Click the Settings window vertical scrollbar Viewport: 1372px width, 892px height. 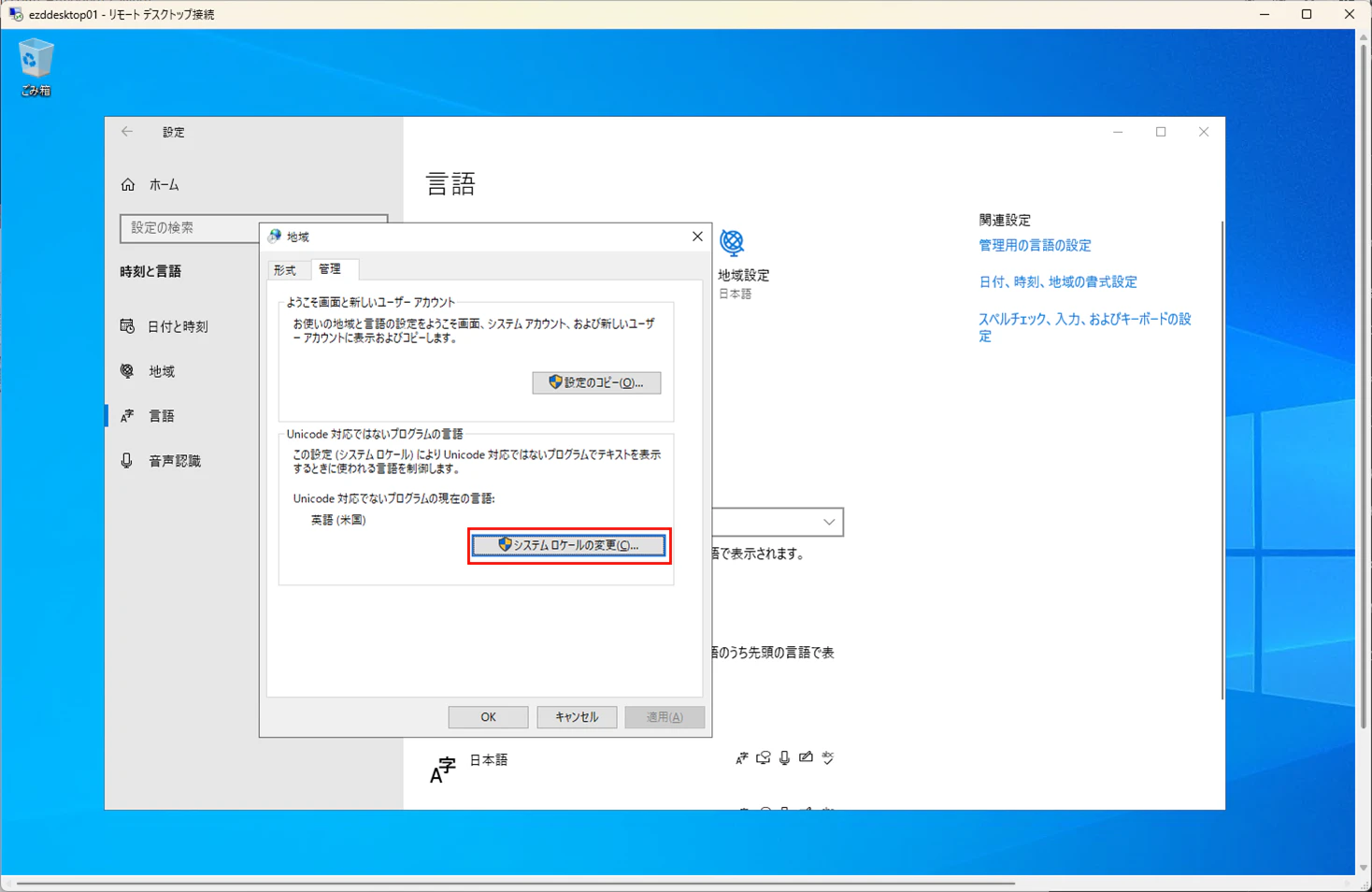click(x=1222, y=460)
